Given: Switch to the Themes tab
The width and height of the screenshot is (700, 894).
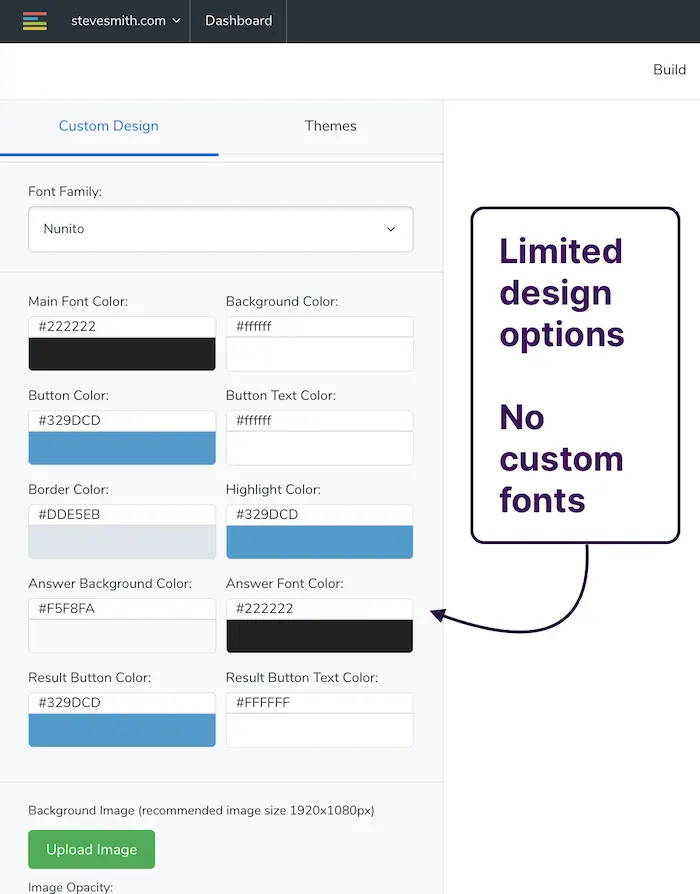Looking at the screenshot, I should (x=330, y=126).
